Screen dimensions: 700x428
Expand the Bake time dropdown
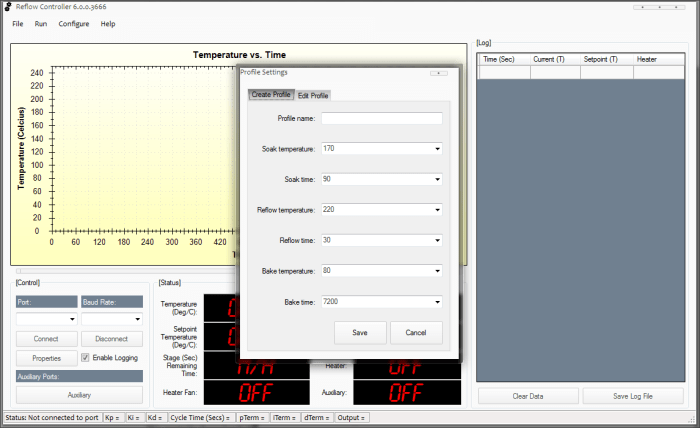coord(437,301)
